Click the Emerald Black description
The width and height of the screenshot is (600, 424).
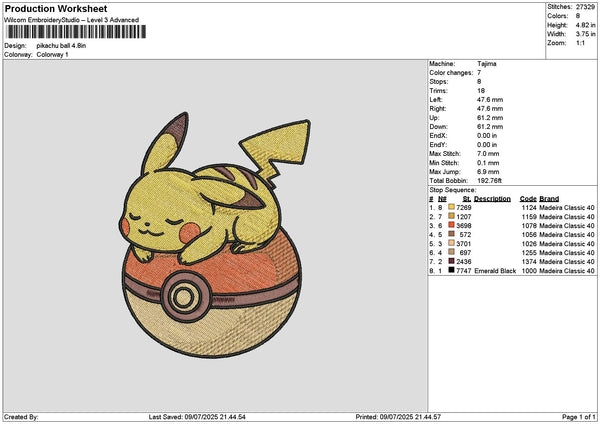[x=495, y=271]
